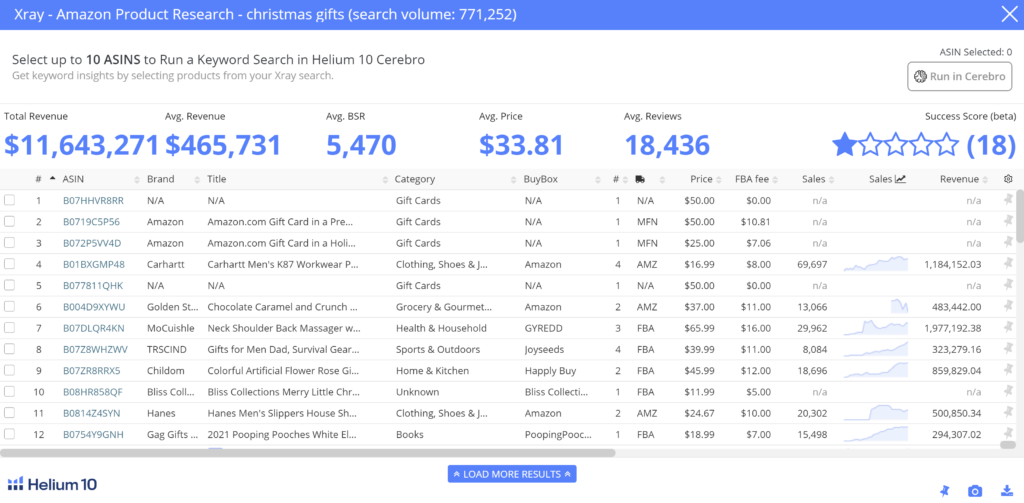This screenshot has height=503, width=1024.
Task: Click the horizontal scrollbar under the table
Action: (x=308, y=452)
